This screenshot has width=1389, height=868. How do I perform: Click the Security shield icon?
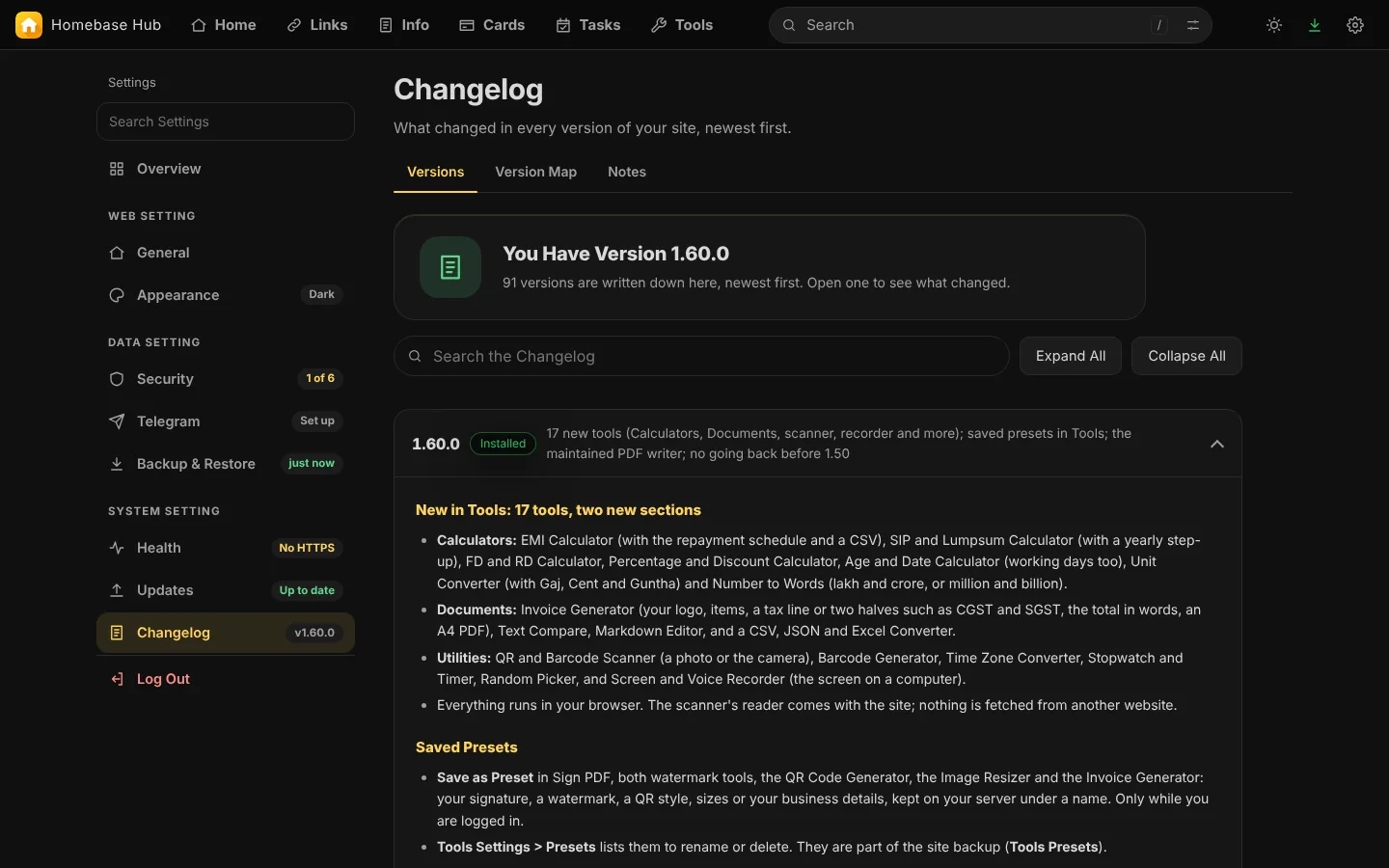point(117,379)
